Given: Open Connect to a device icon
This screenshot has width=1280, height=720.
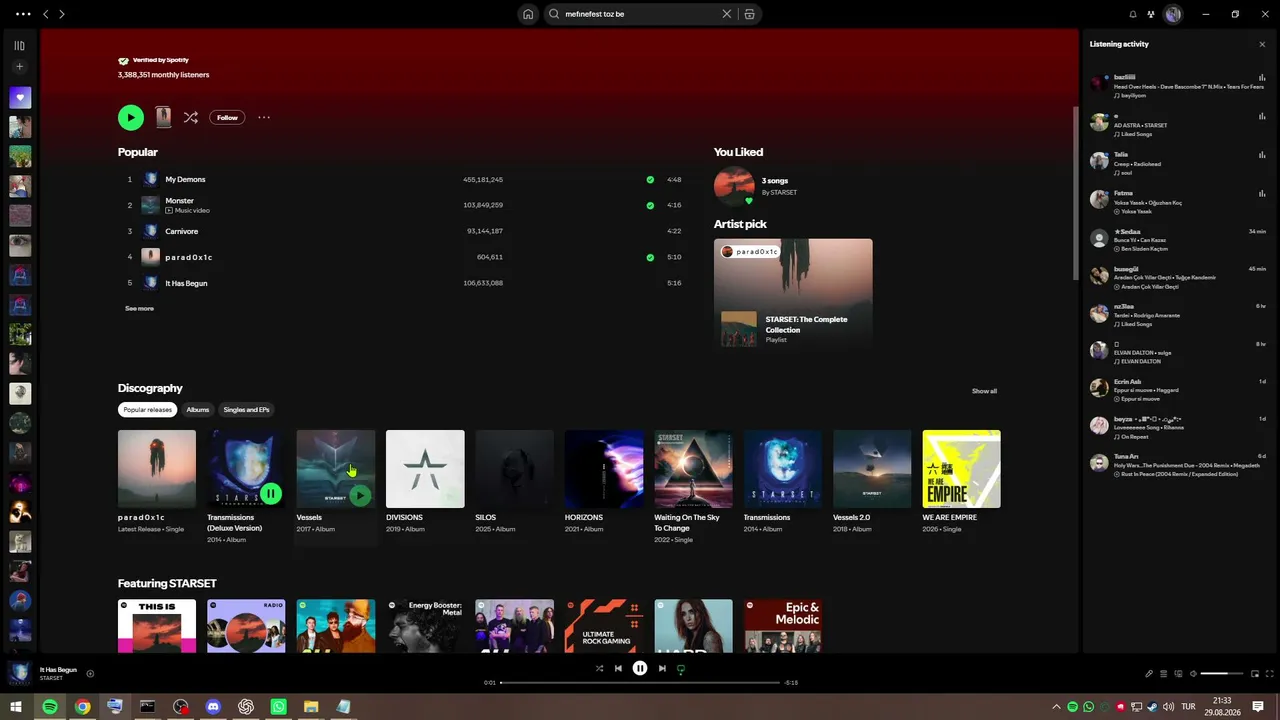Looking at the screenshot, I should (x=1178, y=673).
